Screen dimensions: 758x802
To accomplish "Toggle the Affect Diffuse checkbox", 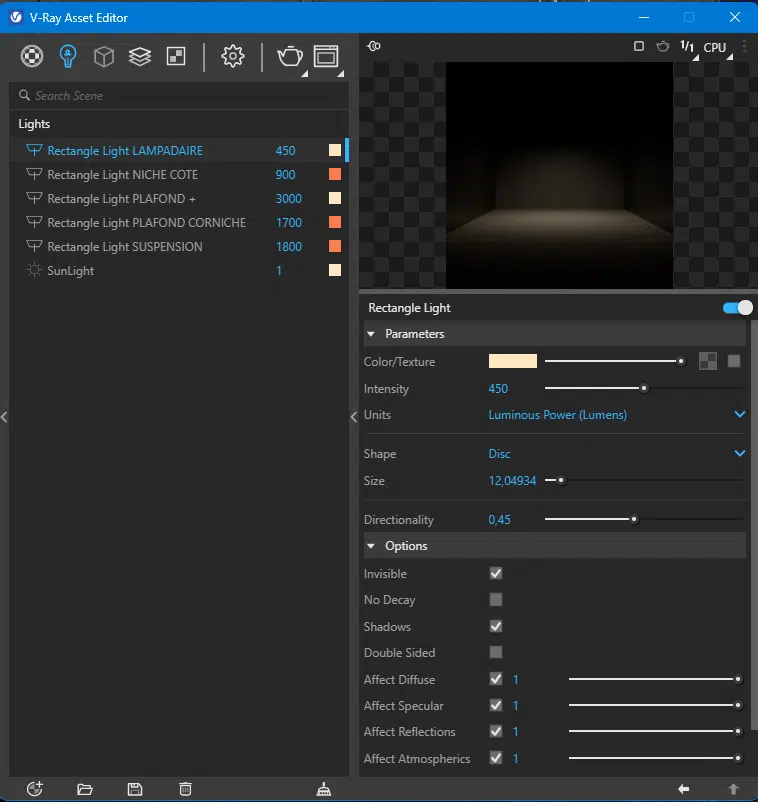I will click(496, 679).
